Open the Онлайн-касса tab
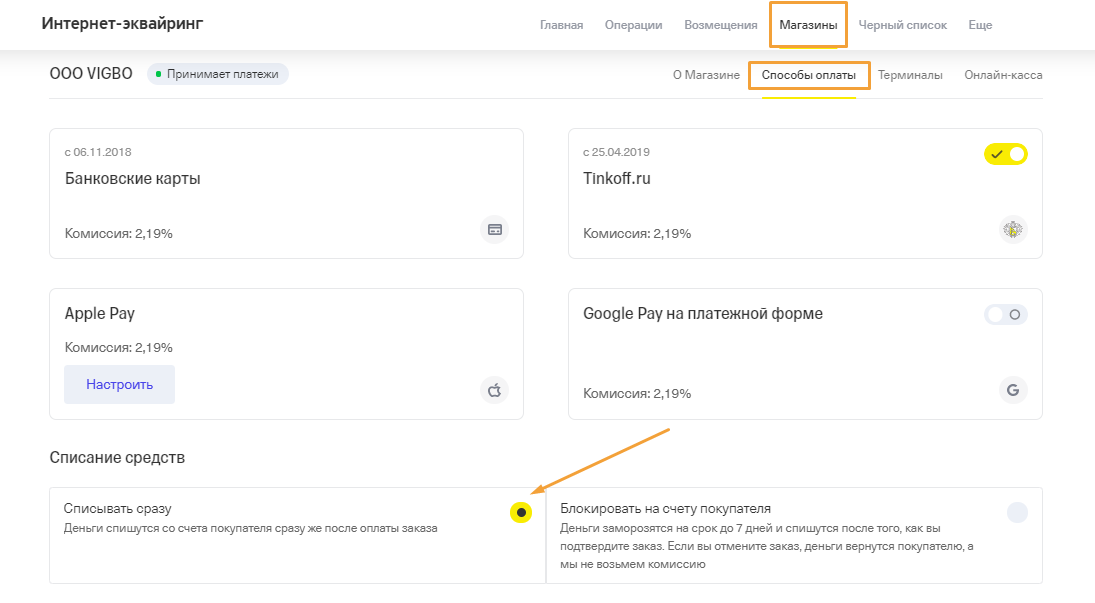The image size is (1095, 603). pos(1003,75)
